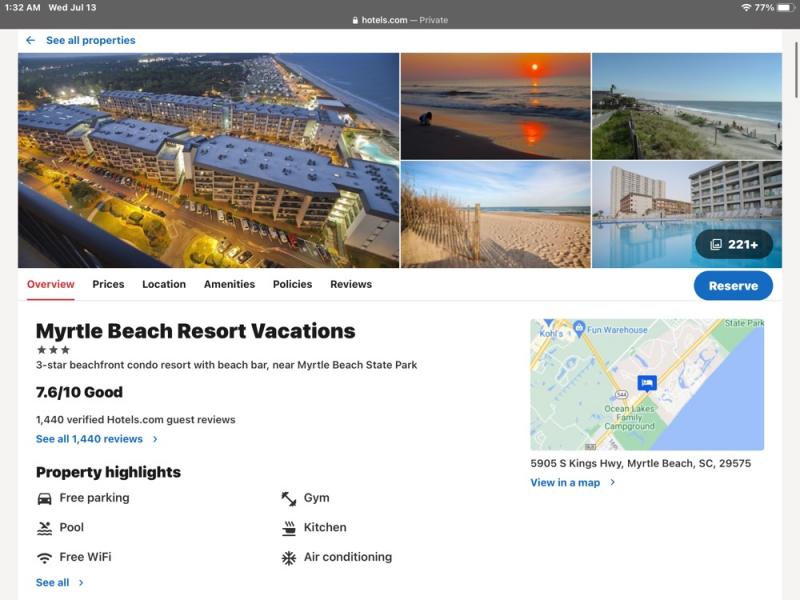Tap the hotels.com address bar
This screenshot has height=600, width=800.
click(400, 20)
